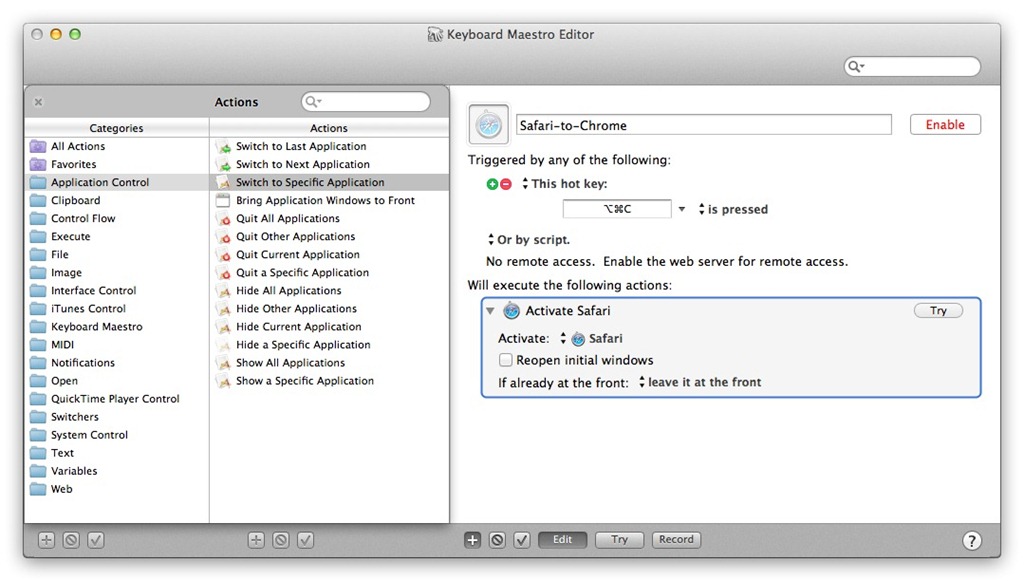
Task: Select the Clipboard category
Action: [75, 200]
